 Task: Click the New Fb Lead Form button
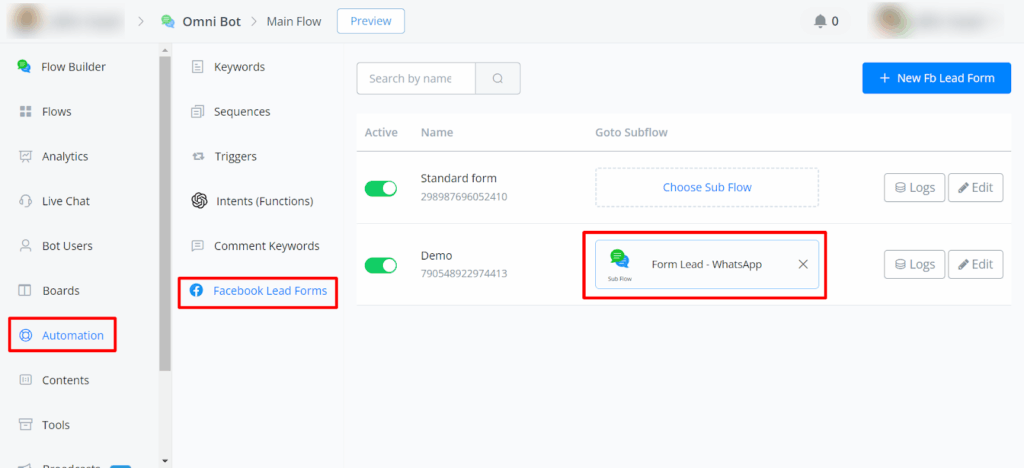coord(936,78)
